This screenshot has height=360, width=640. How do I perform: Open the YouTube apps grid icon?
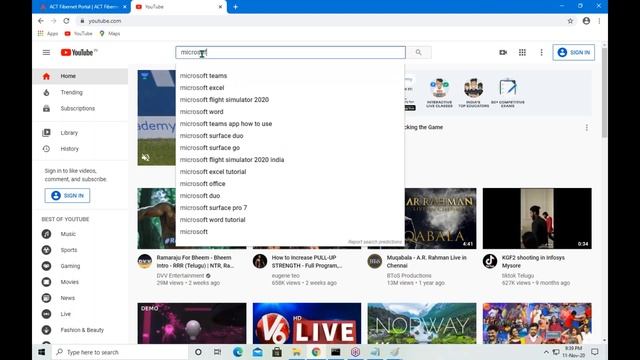click(x=522, y=52)
